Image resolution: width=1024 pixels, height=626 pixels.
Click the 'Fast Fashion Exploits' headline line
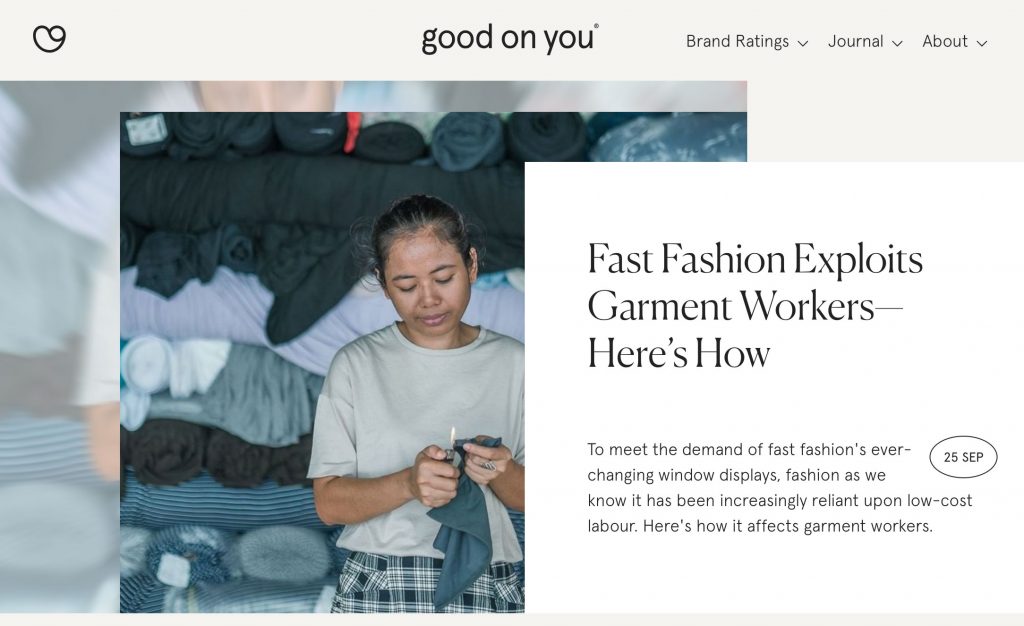click(x=755, y=259)
